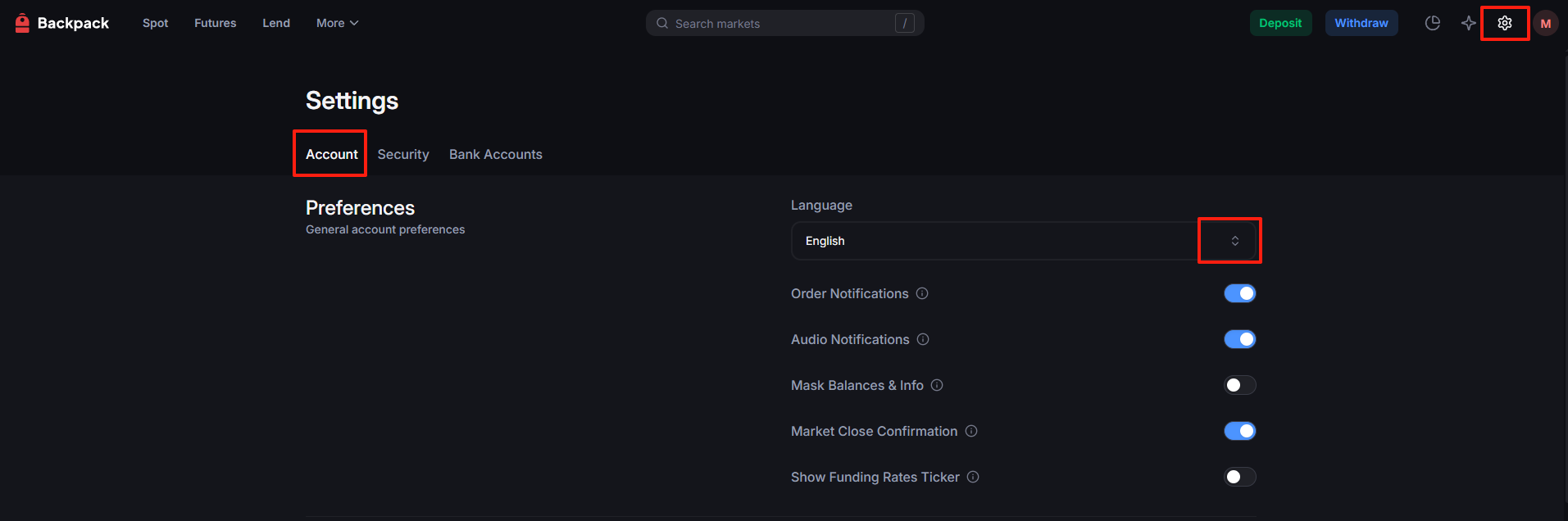
Task: Click Order Notifications info icon
Action: [x=922, y=293]
